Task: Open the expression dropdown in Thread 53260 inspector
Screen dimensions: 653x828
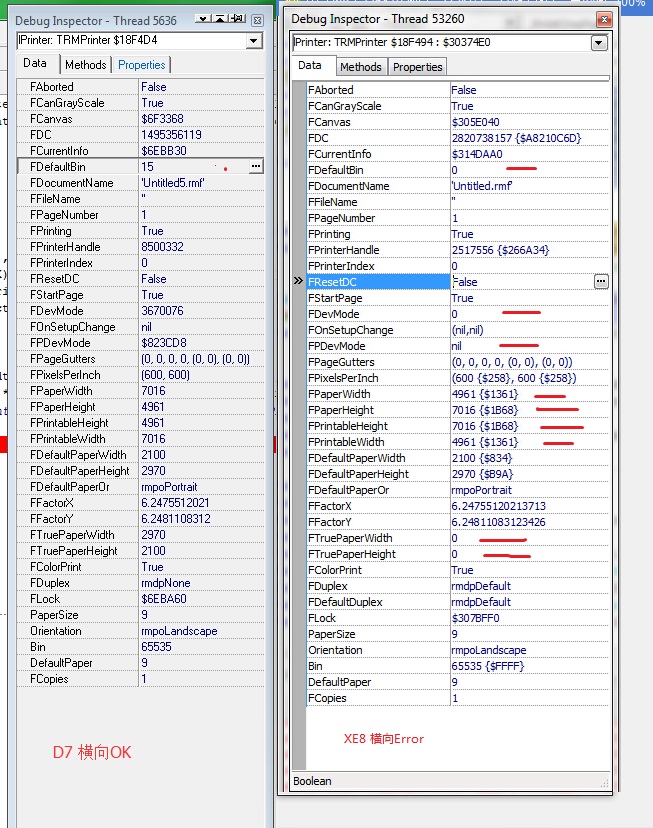Action: 599,43
